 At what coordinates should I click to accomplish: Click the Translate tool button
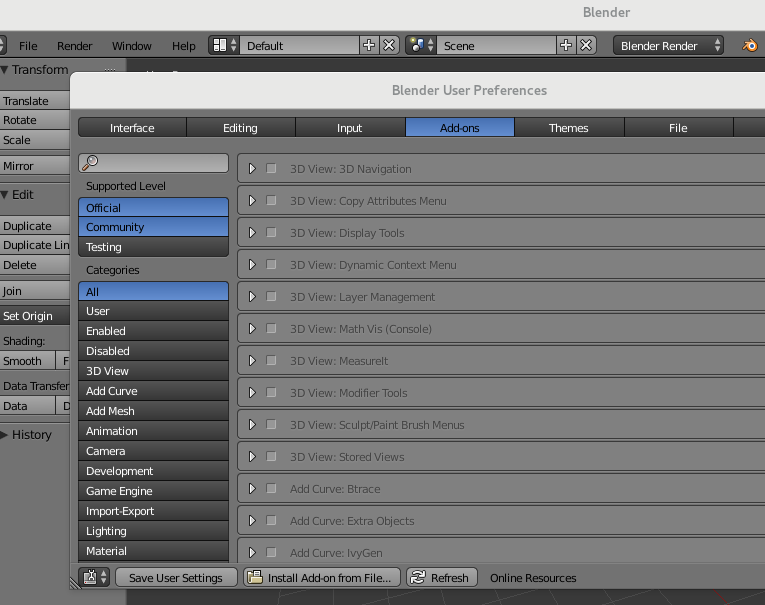(x=35, y=101)
